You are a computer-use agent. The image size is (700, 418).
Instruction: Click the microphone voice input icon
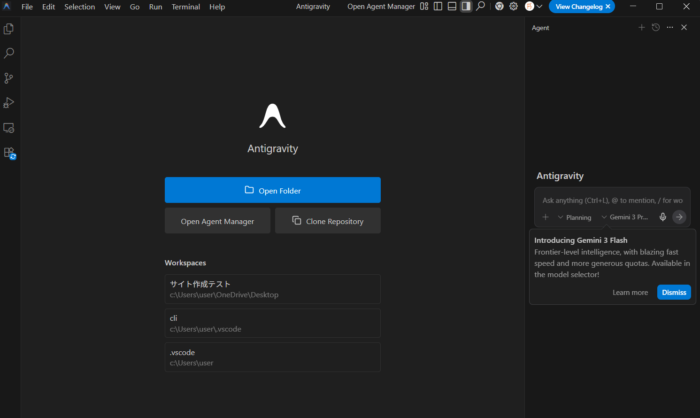[662, 217]
